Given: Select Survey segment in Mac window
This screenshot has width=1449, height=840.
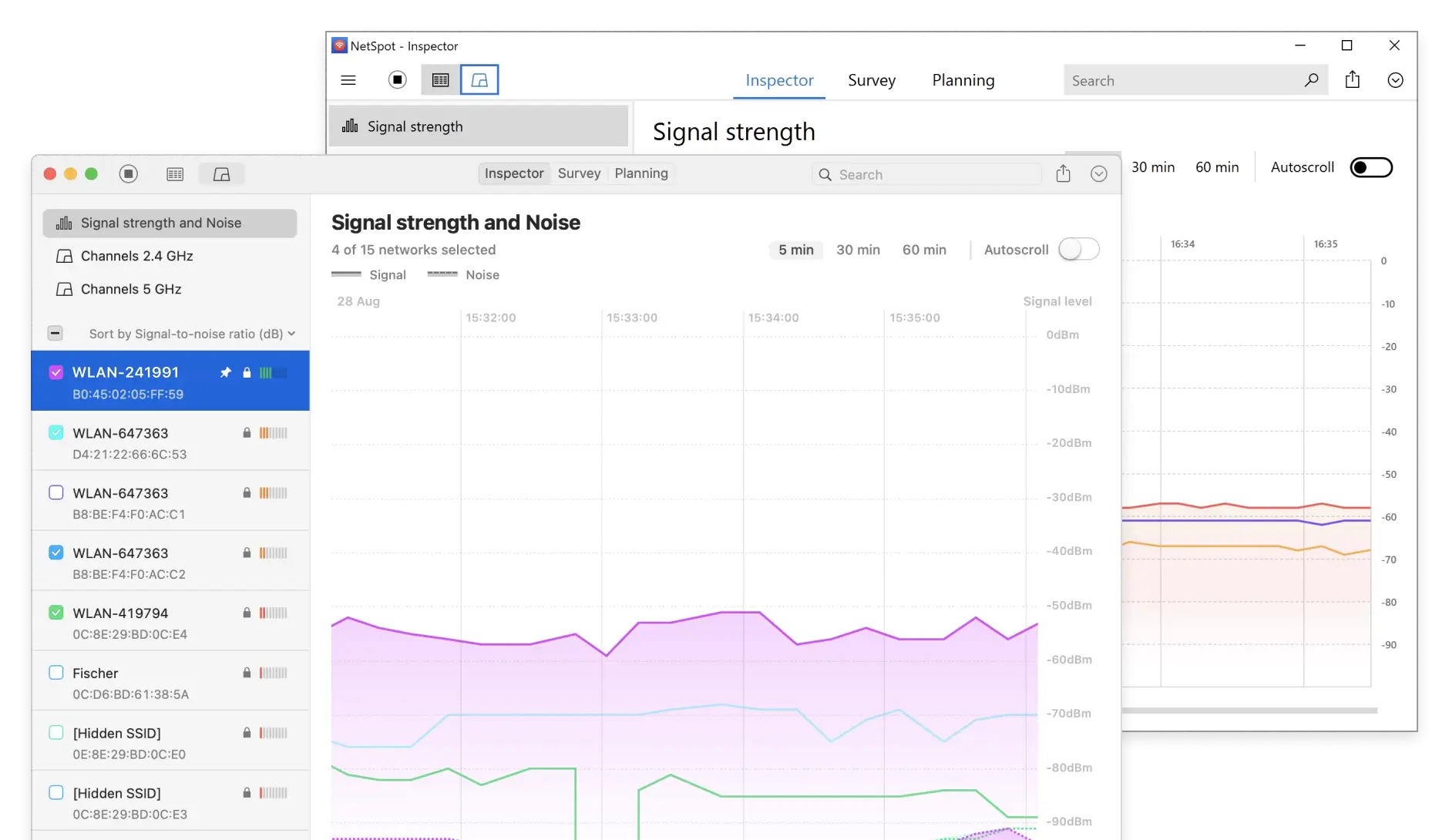Looking at the screenshot, I should point(579,173).
